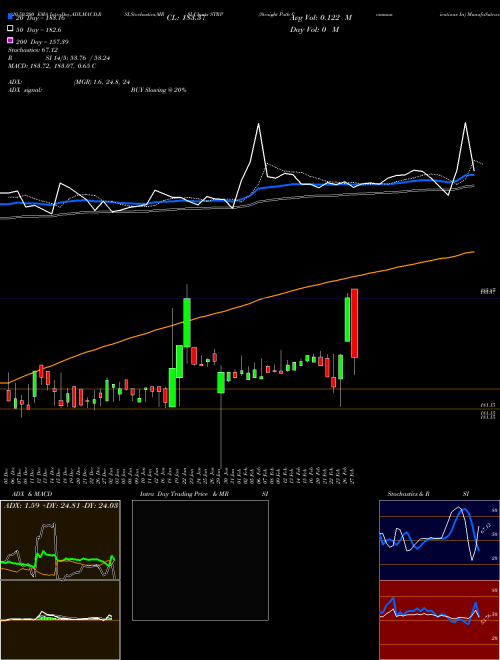The image size is (500, 660).
Task: Open the blue Stochastics oscillator panel
Action: pyautogui.click(x=439, y=540)
